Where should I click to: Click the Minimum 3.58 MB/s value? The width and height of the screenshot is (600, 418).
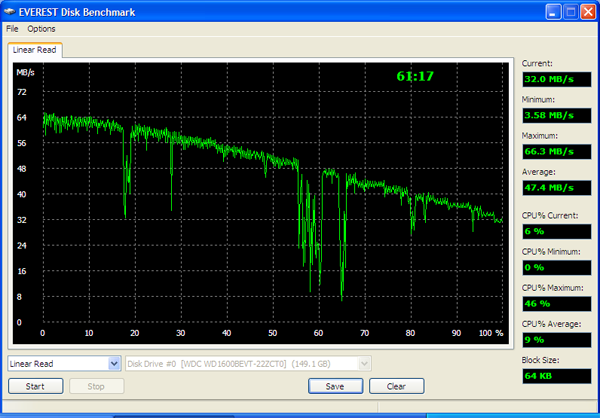click(x=557, y=115)
